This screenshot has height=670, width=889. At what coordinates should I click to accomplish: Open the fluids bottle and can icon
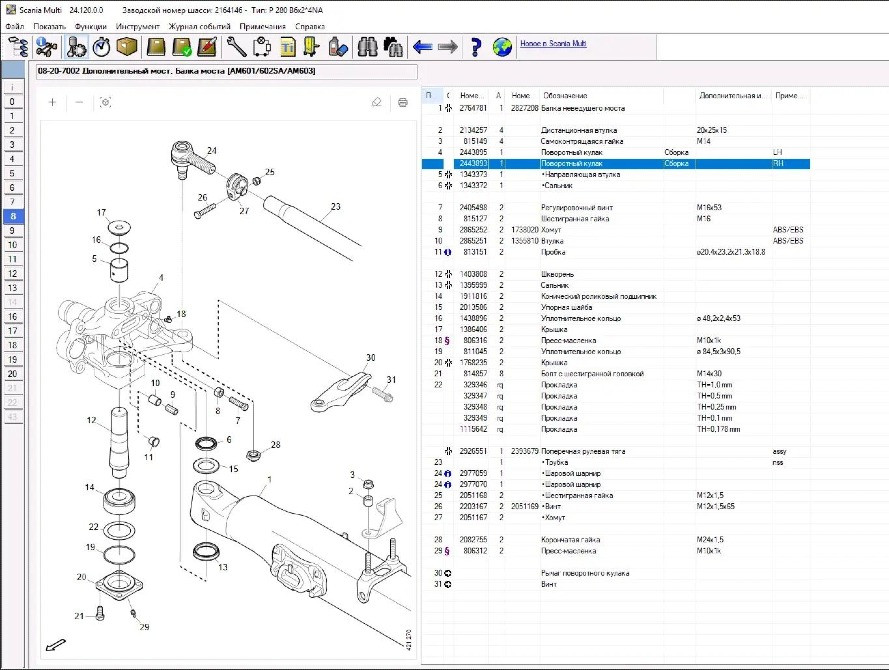[338, 46]
